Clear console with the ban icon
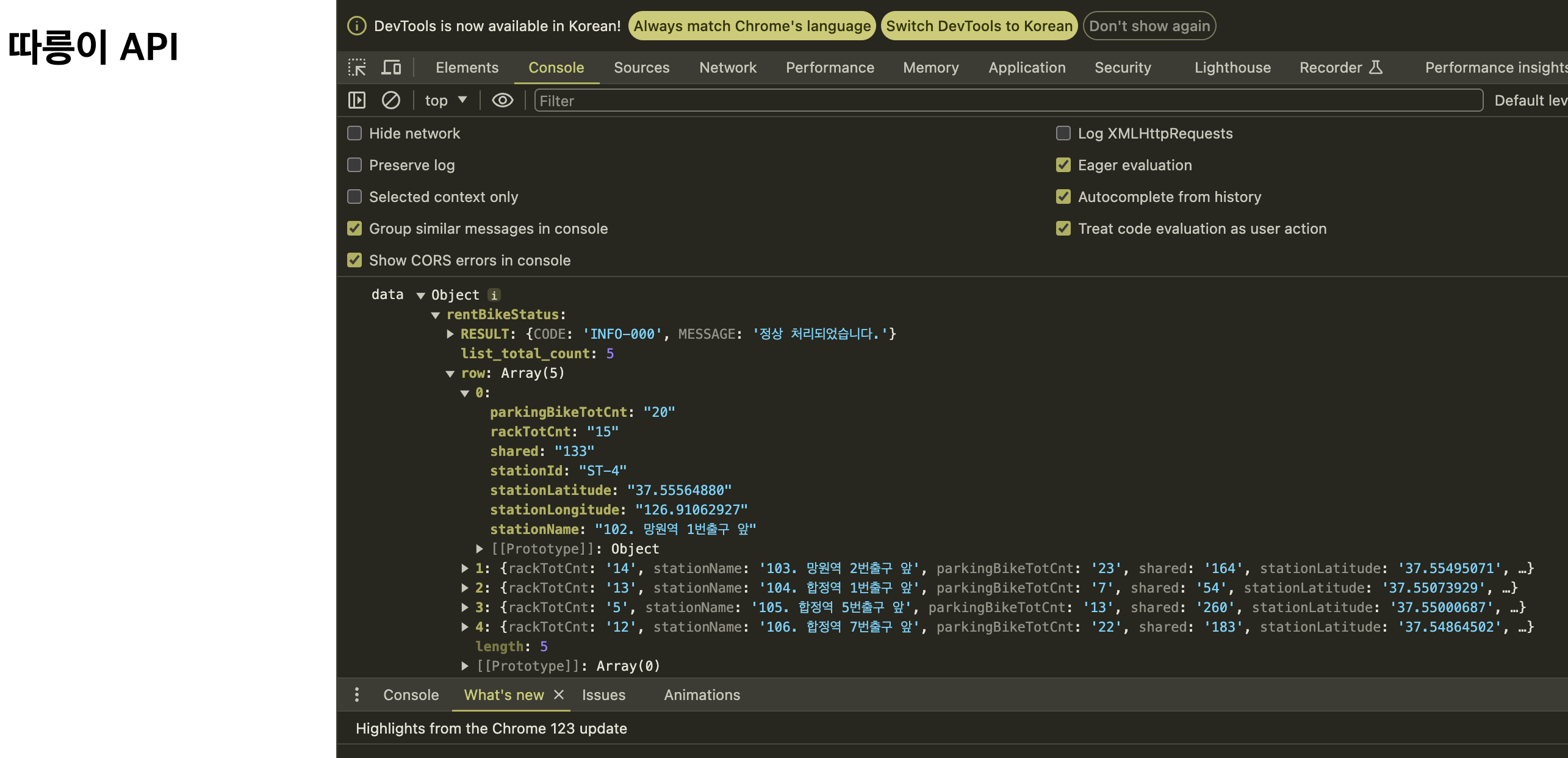The height and width of the screenshot is (758, 1568). (x=390, y=100)
